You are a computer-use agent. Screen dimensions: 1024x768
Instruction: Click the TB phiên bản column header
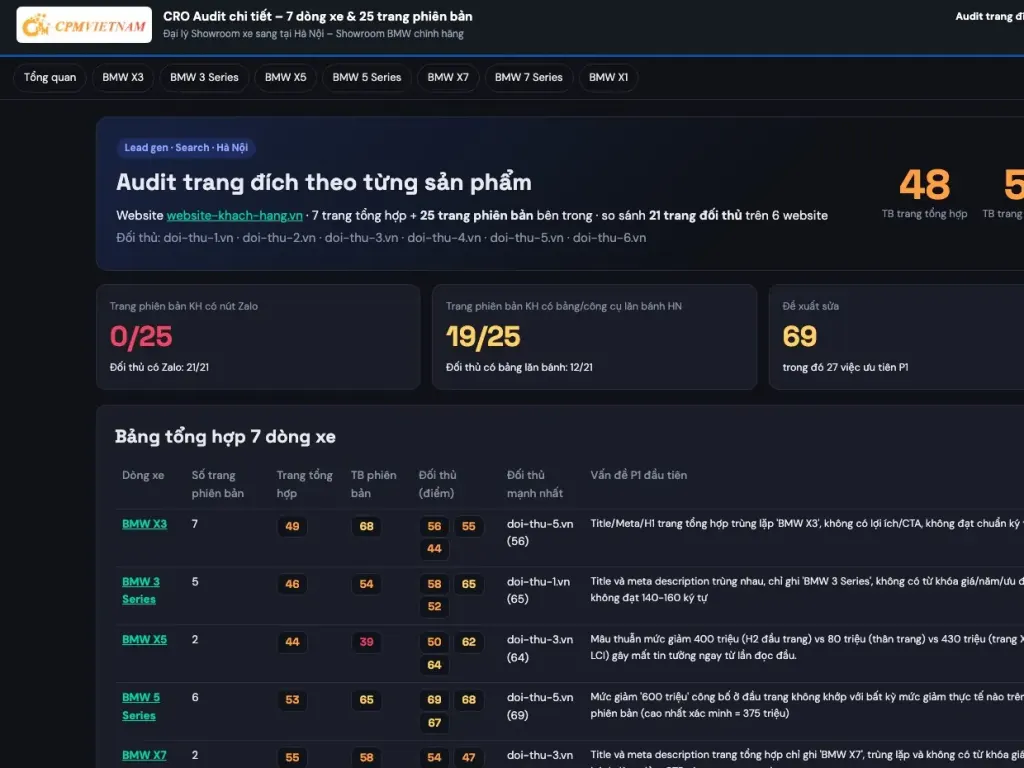click(374, 484)
